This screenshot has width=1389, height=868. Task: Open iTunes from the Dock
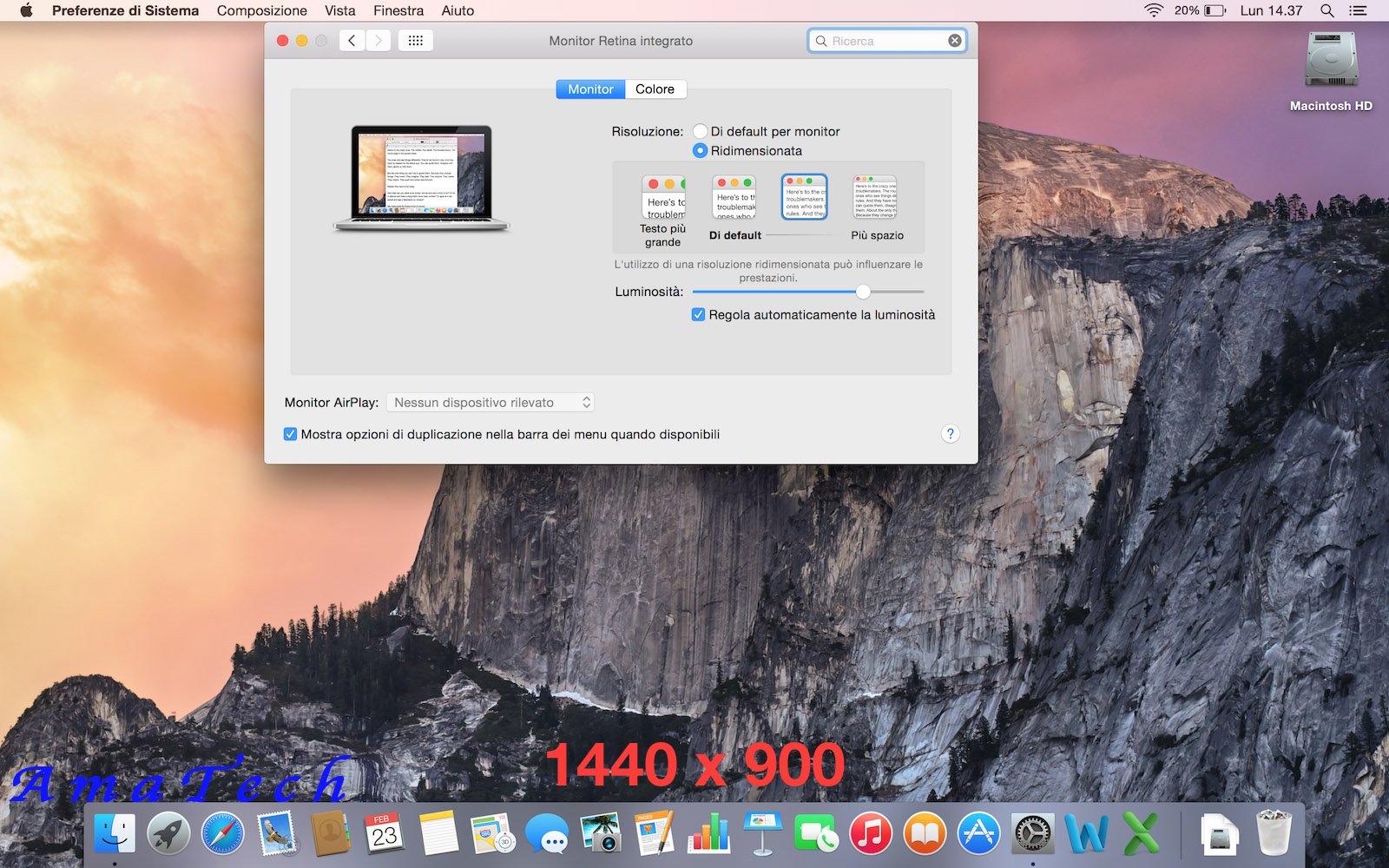[x=871, y=832]
